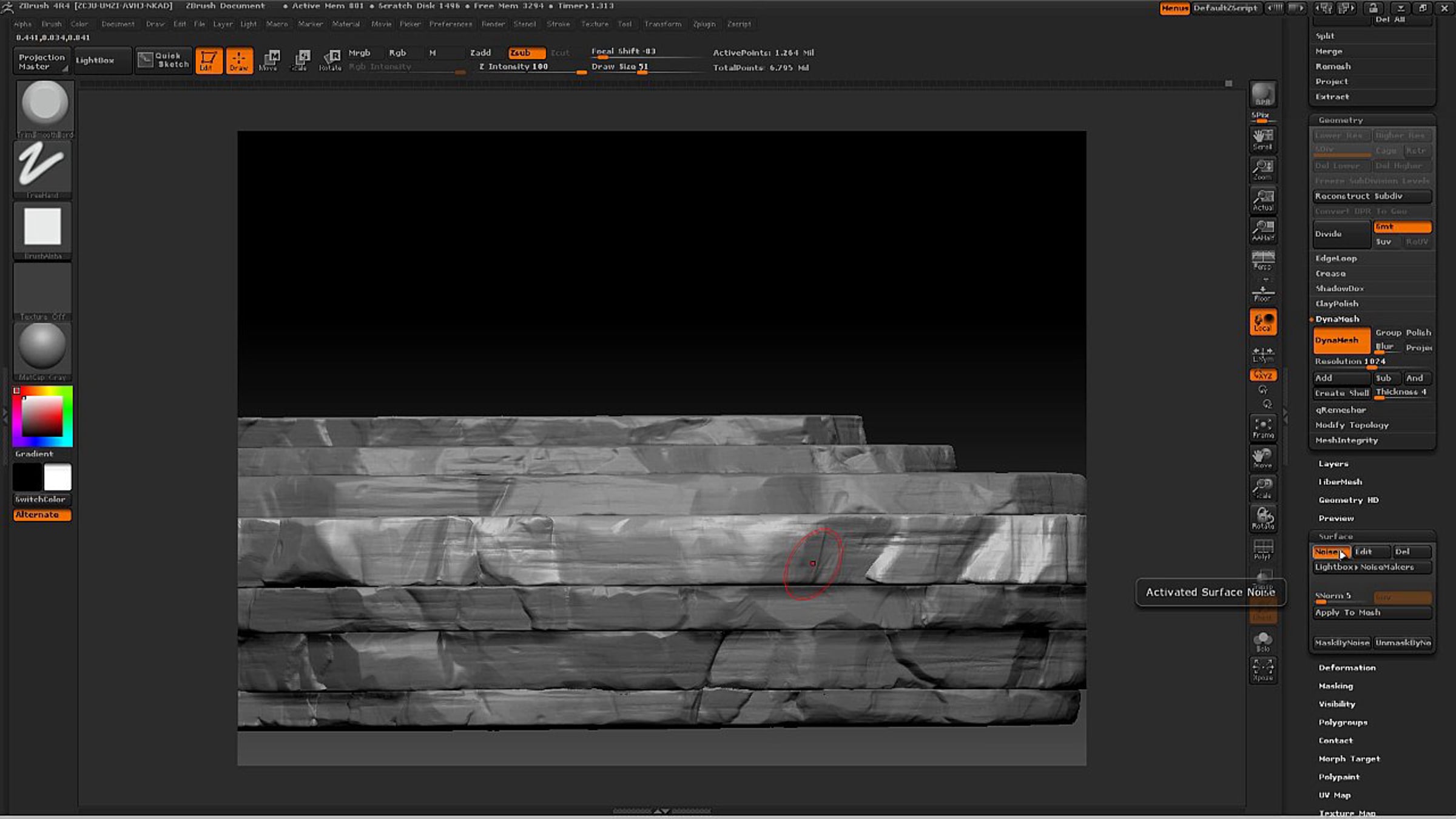Open the MatCap Gray material selector
The height and width of the screenshot is (819, 1456).
coord(42,351)
